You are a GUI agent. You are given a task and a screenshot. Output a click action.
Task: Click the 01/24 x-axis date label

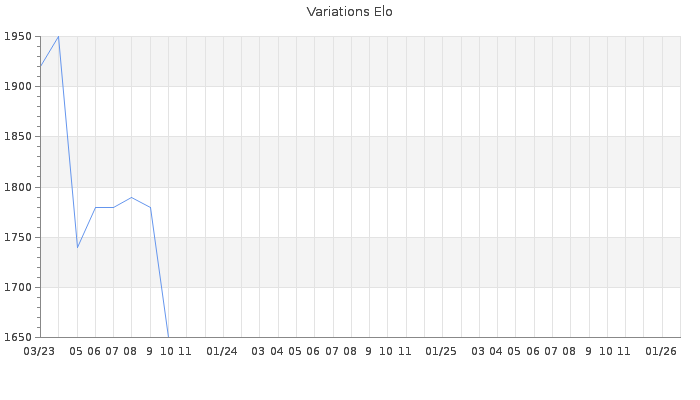point(222,351)
